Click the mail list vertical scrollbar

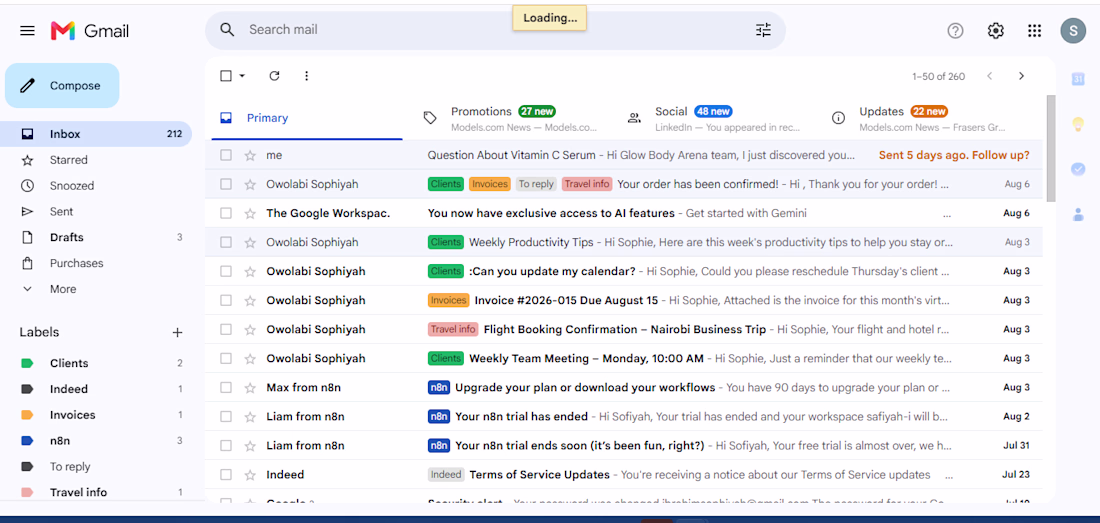pyautogui.click(x=1050, y=149)
